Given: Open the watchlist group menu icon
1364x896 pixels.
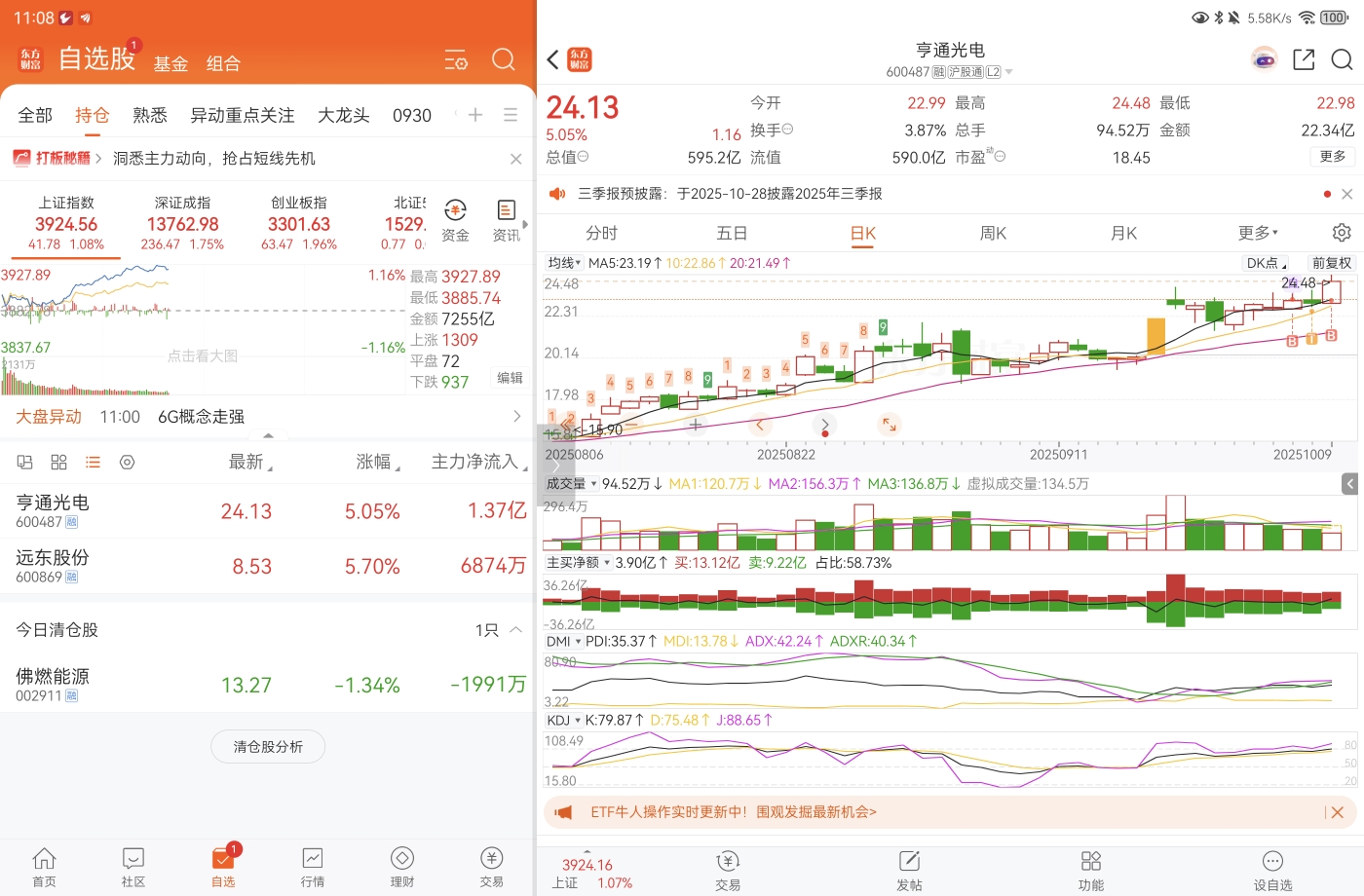Looking at the screenshot, I should coord(511,115).
